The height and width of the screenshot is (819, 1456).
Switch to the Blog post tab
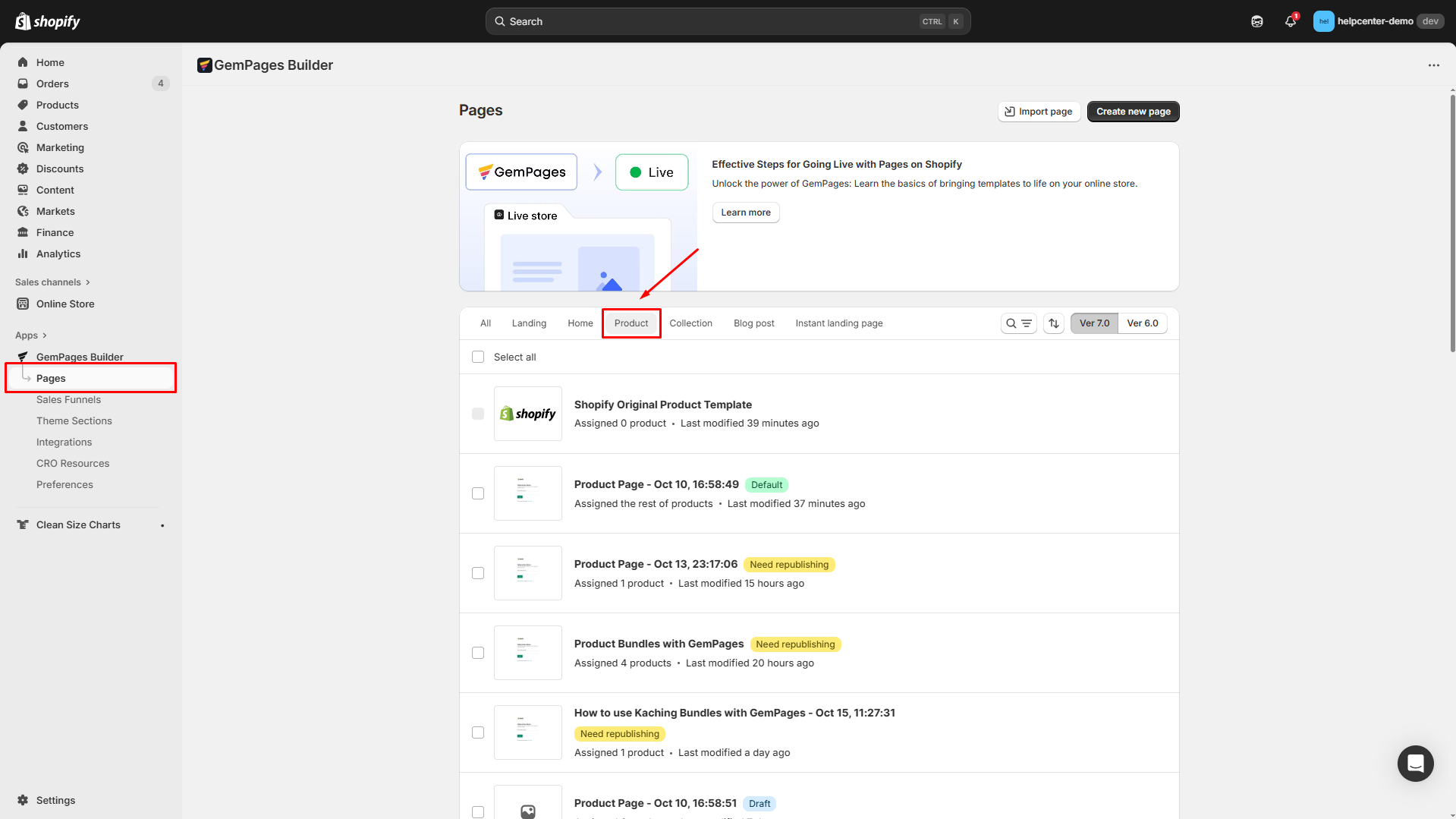click(x=753, y=323)
